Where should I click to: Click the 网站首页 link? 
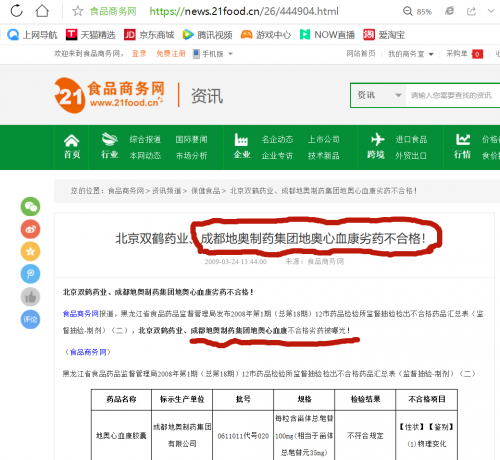(x=361, y=54)
